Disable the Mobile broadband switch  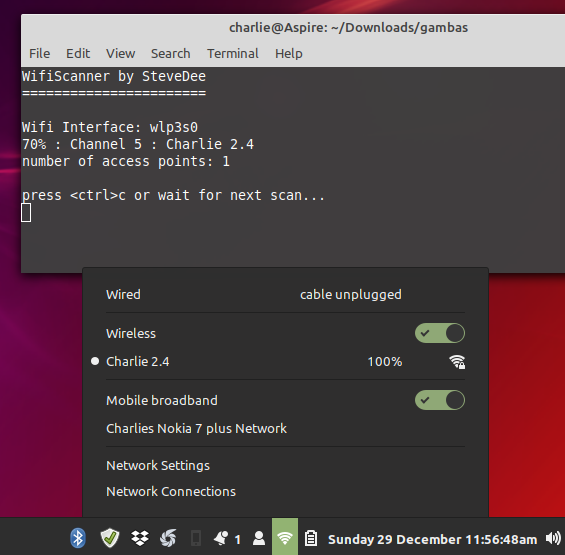click(x=440, y=400)
